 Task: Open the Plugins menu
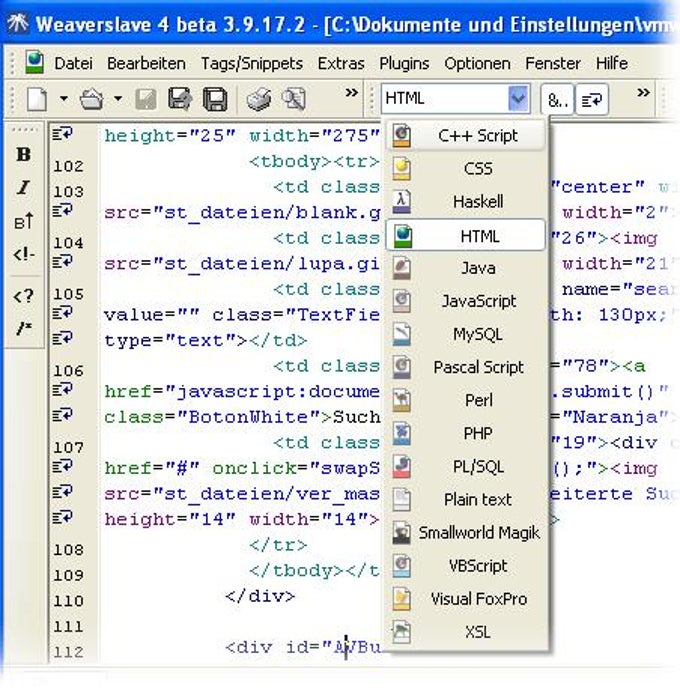[x=404, y=64]
